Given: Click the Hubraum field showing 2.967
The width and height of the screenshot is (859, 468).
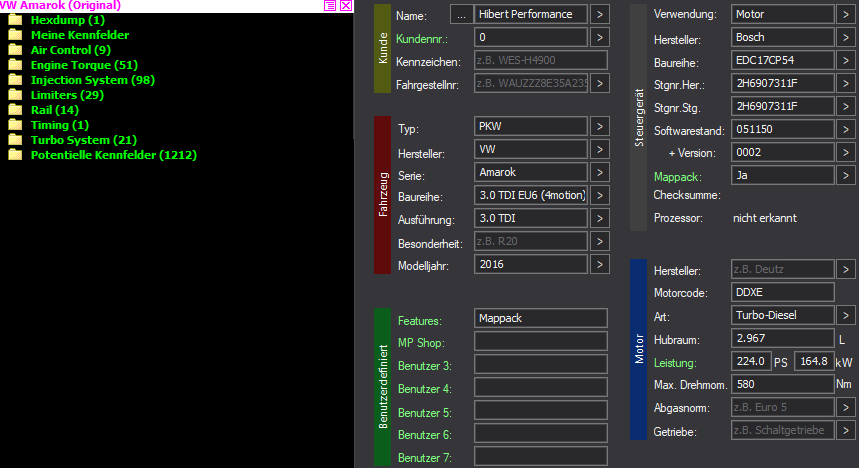Looking at the screenshot, I should coord(783,338).
